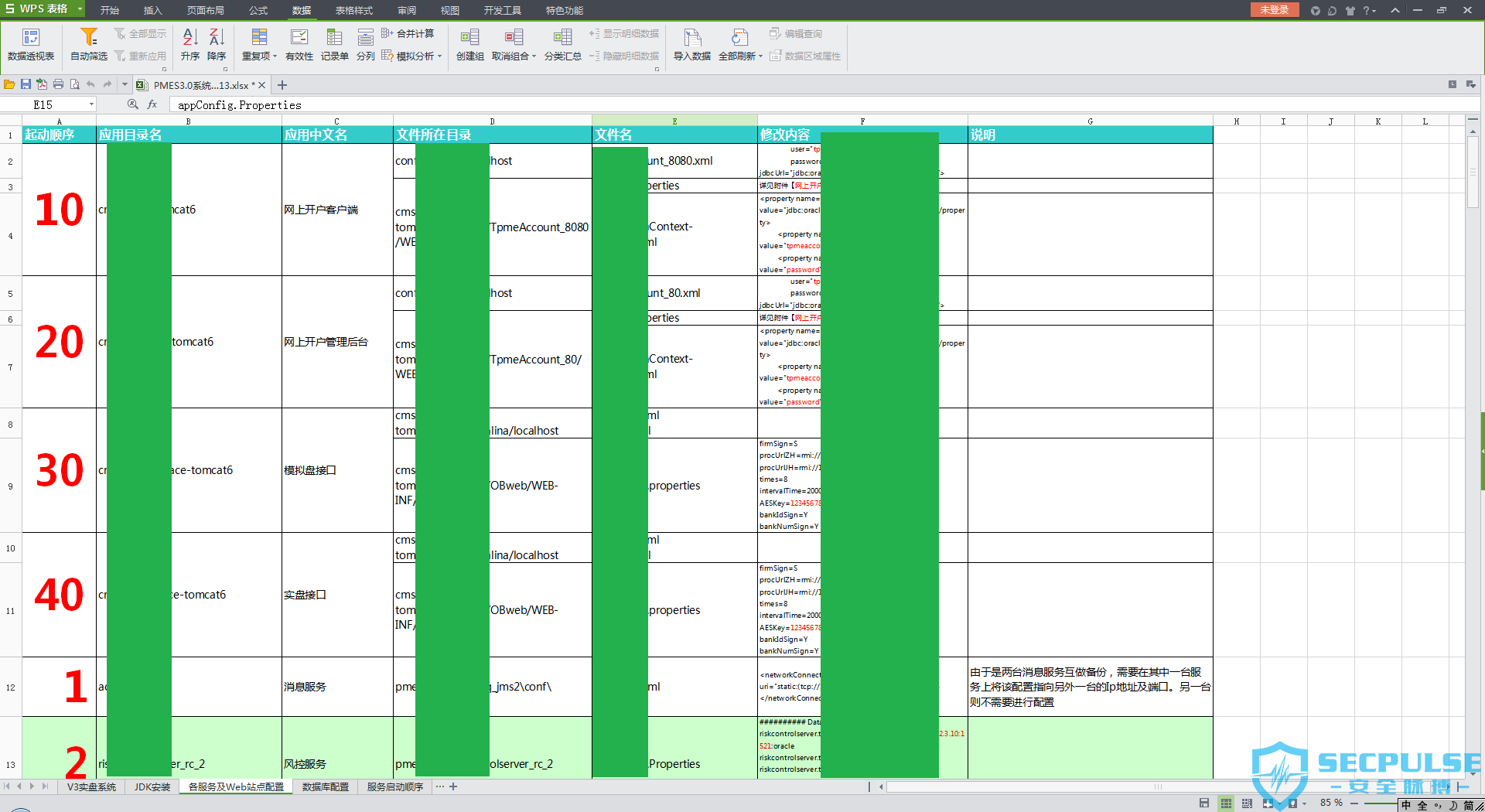Click the Name Box showing E15

pos(43,104)
